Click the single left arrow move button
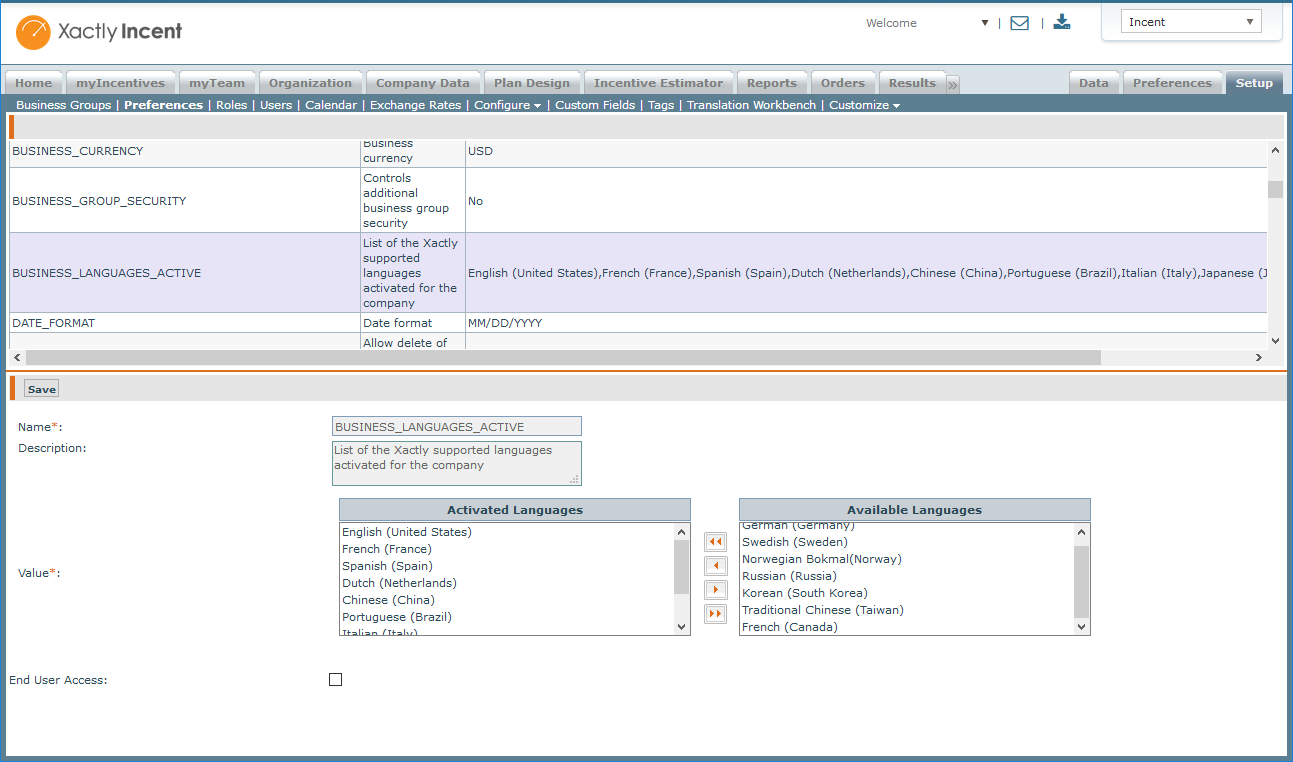Viewport: 1293px width, 762px height. [x=715, y=566]
